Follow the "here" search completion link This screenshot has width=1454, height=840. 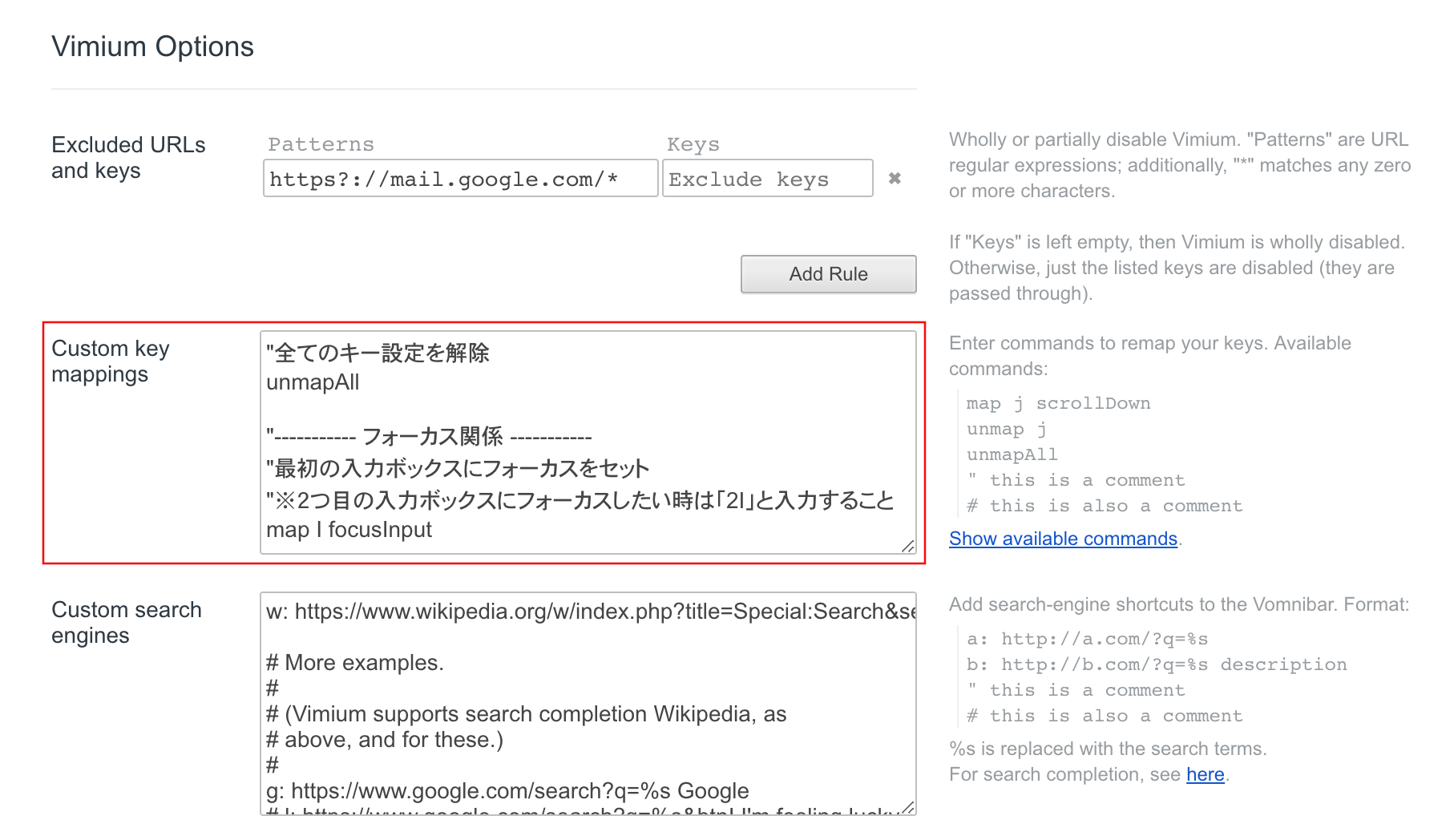coord(1205,774)
